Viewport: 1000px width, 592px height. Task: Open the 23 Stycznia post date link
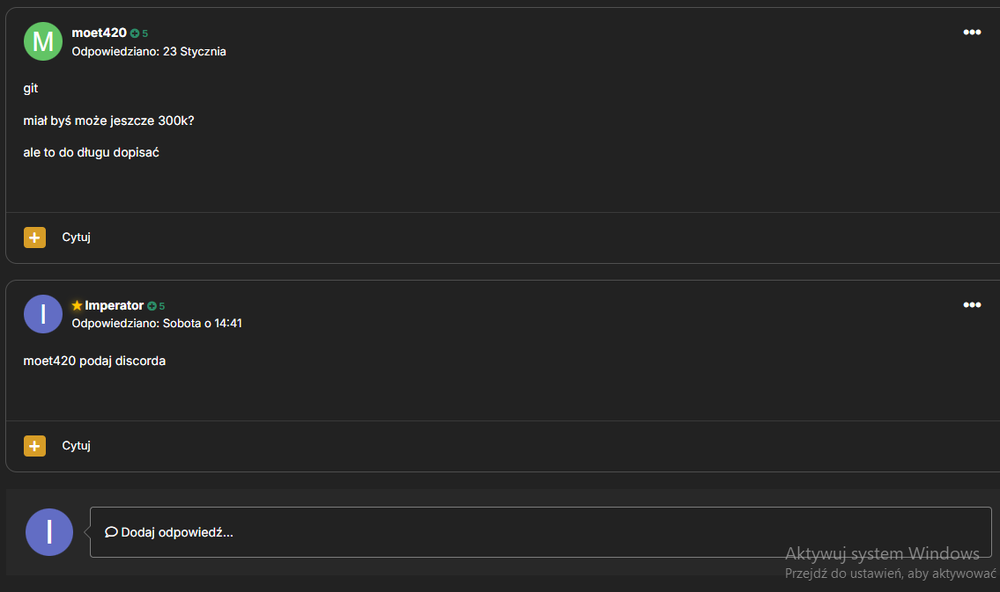pyautogui.click(x=194, y=52)
